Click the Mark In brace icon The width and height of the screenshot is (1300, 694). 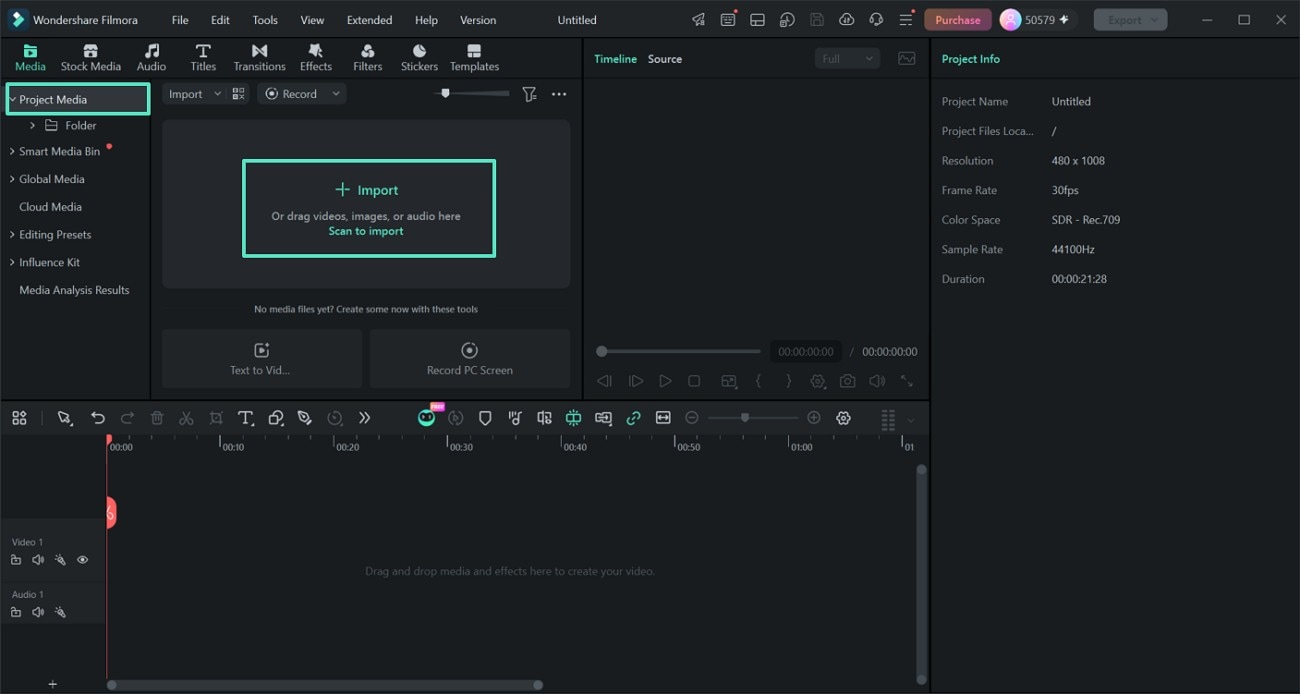758,381
